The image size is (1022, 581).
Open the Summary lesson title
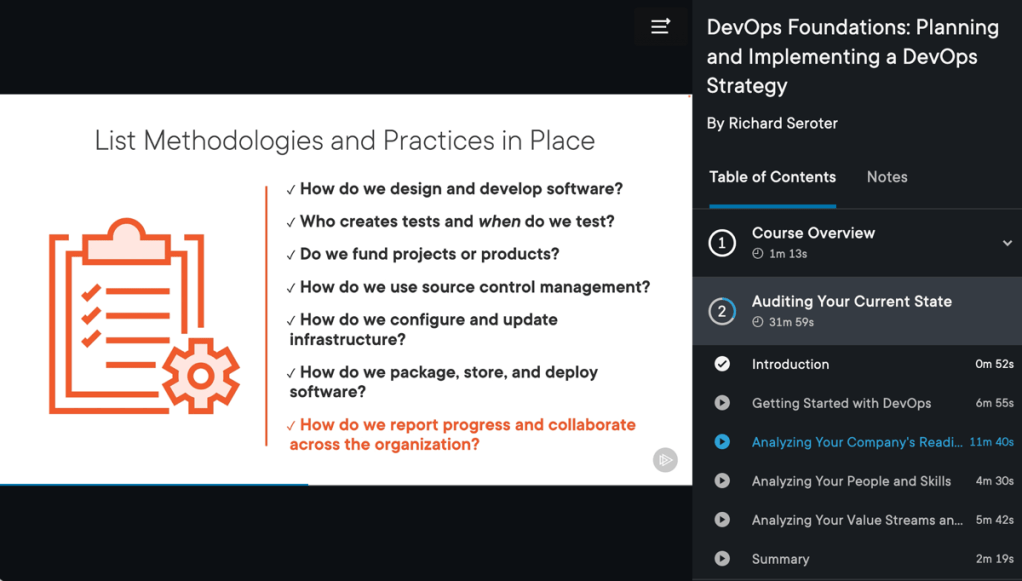(x=780, y=559)
